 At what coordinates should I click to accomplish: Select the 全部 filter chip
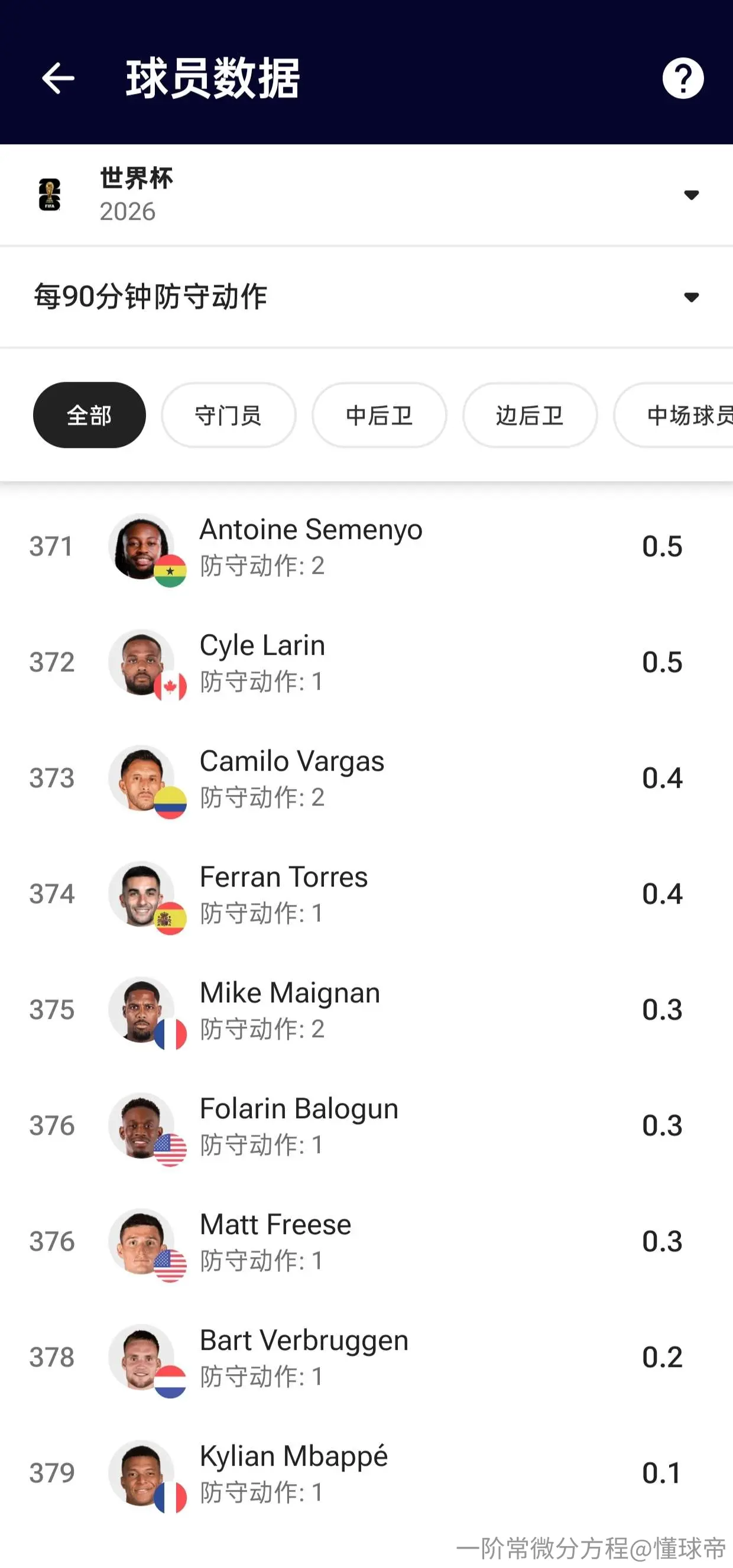click(89, 415)
